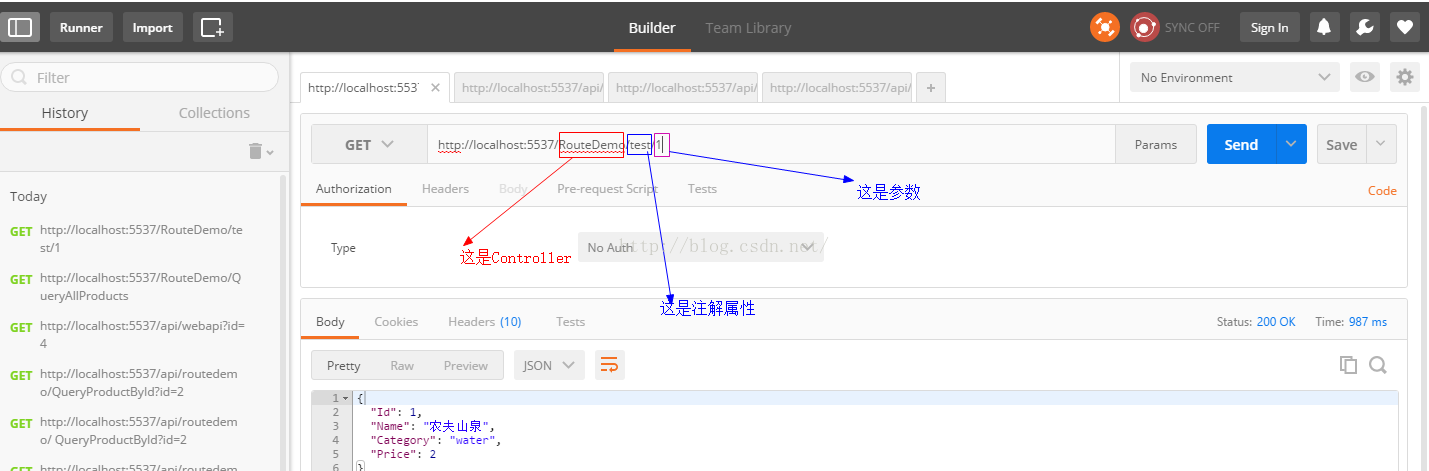Click the Import button
The width and height of the screenshot is (1429, 471).
153,27
